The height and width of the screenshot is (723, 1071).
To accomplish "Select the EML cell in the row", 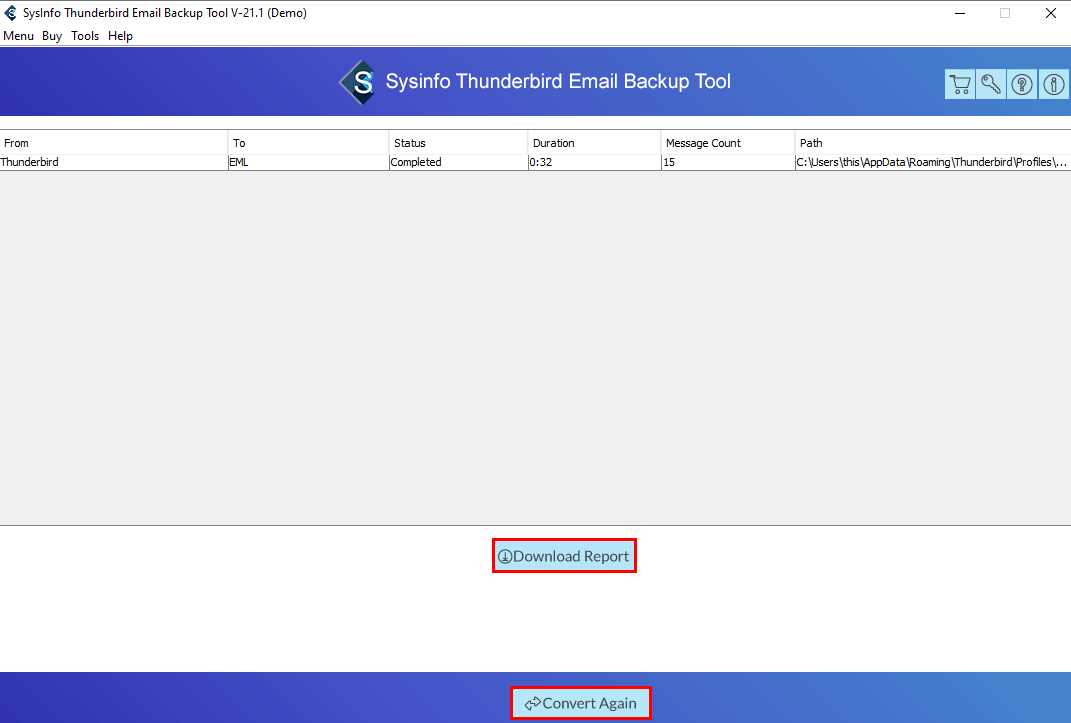I will 309,162.
